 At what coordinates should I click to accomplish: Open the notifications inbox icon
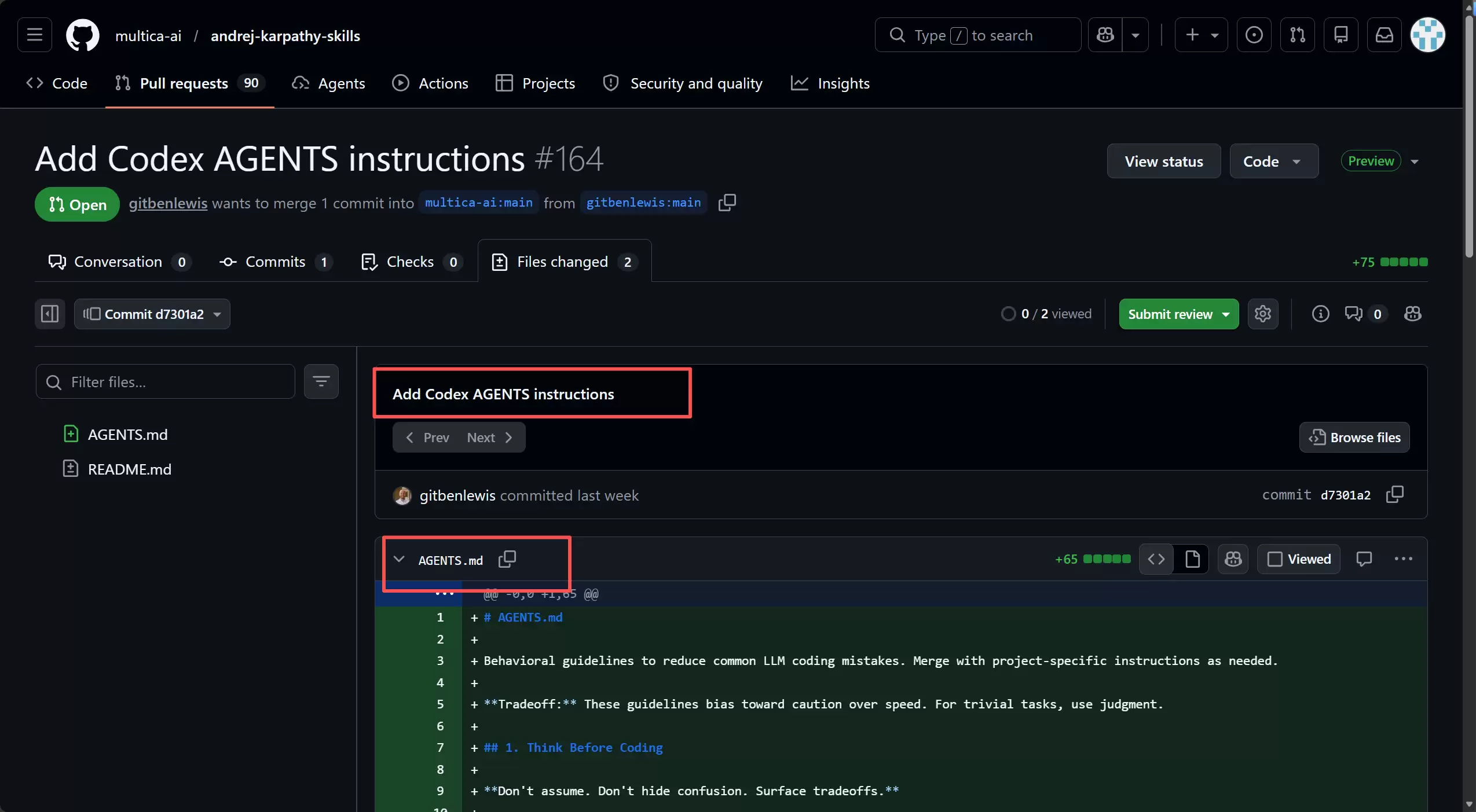click(1385, 35)
